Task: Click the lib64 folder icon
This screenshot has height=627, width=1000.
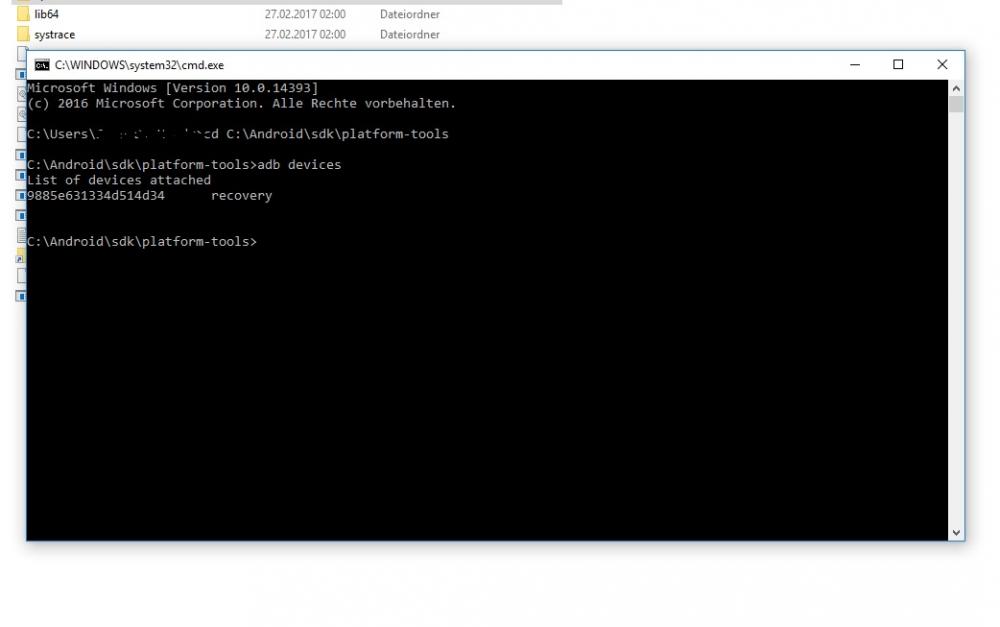Action: [23, 14]
